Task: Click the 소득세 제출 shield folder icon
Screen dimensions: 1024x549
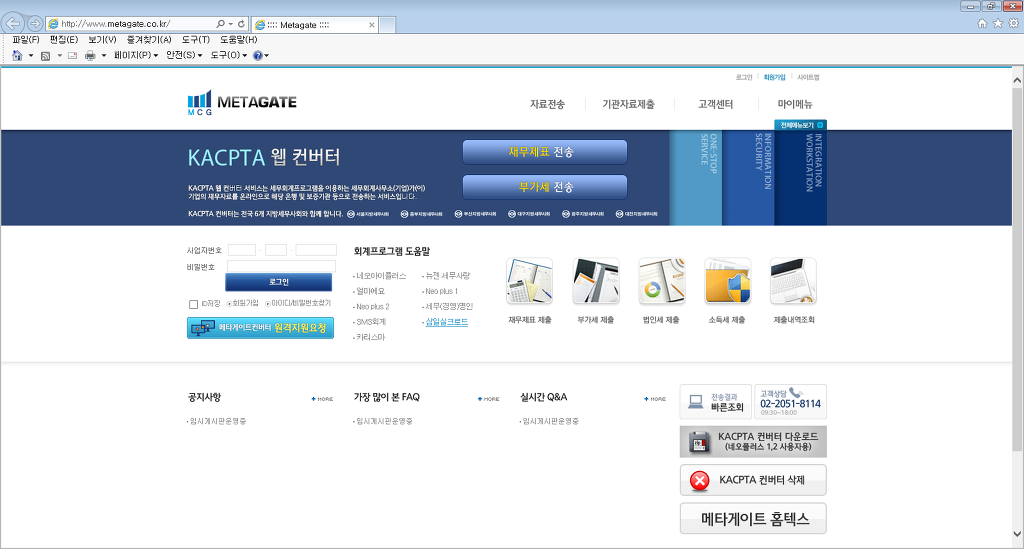Action: 728,281
